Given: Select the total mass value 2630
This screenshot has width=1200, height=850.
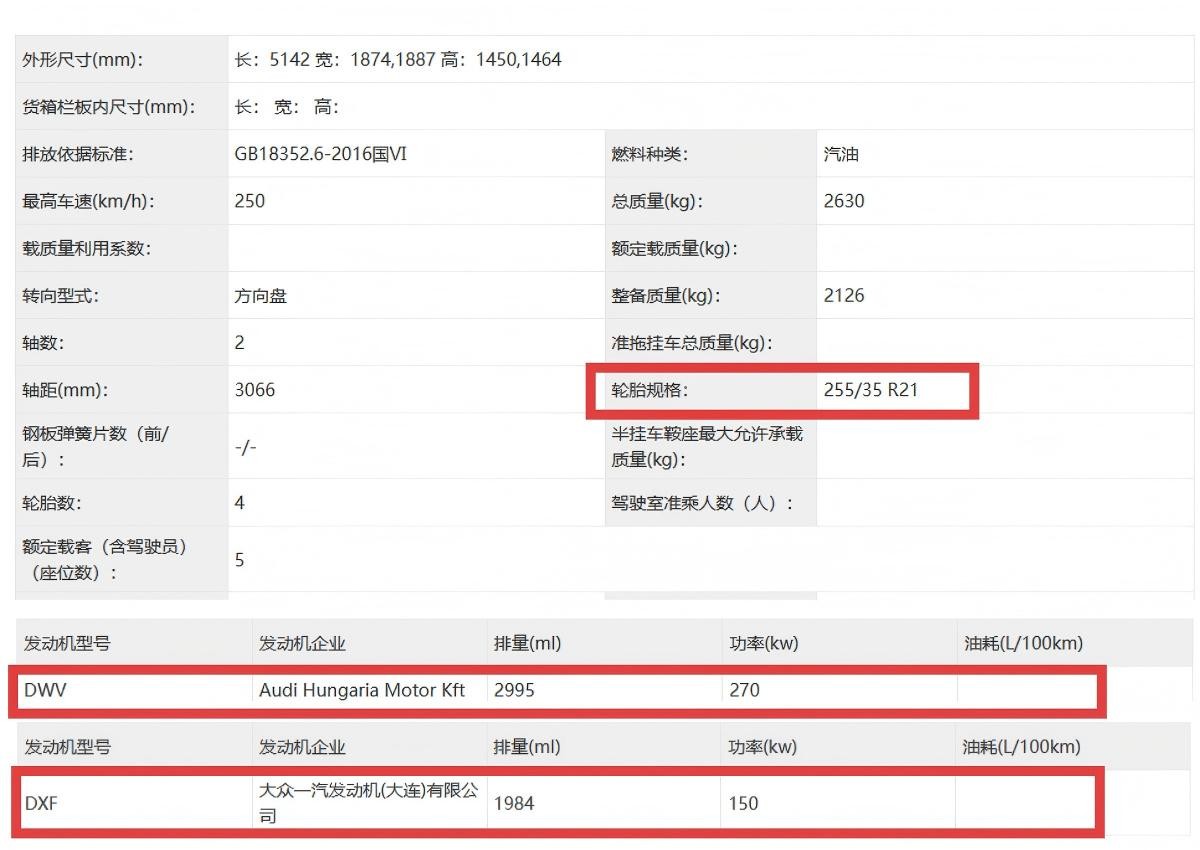Looking at the screenshot, I should click(846, 201).
